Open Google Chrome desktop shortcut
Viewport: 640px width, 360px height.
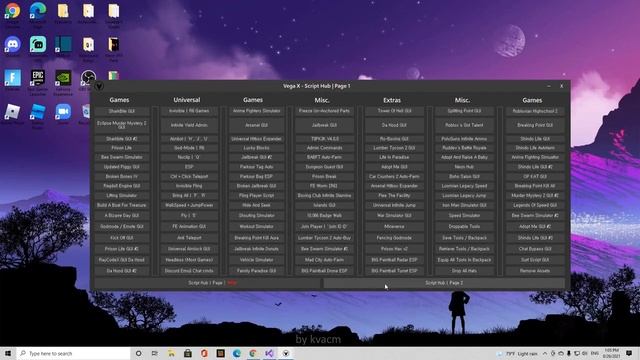[13, 11]
